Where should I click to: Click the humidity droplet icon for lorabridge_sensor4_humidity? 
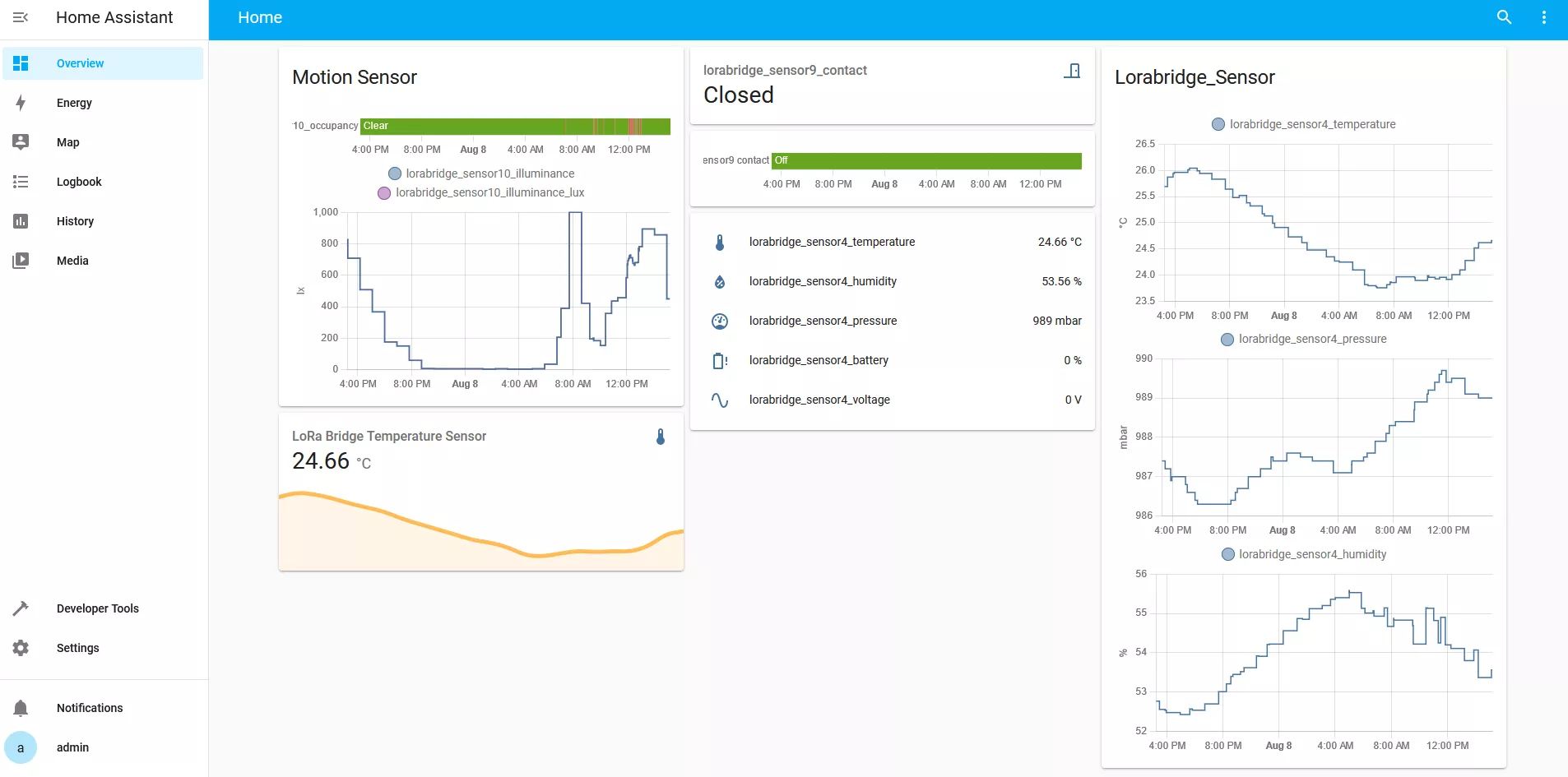click(720, 280)
